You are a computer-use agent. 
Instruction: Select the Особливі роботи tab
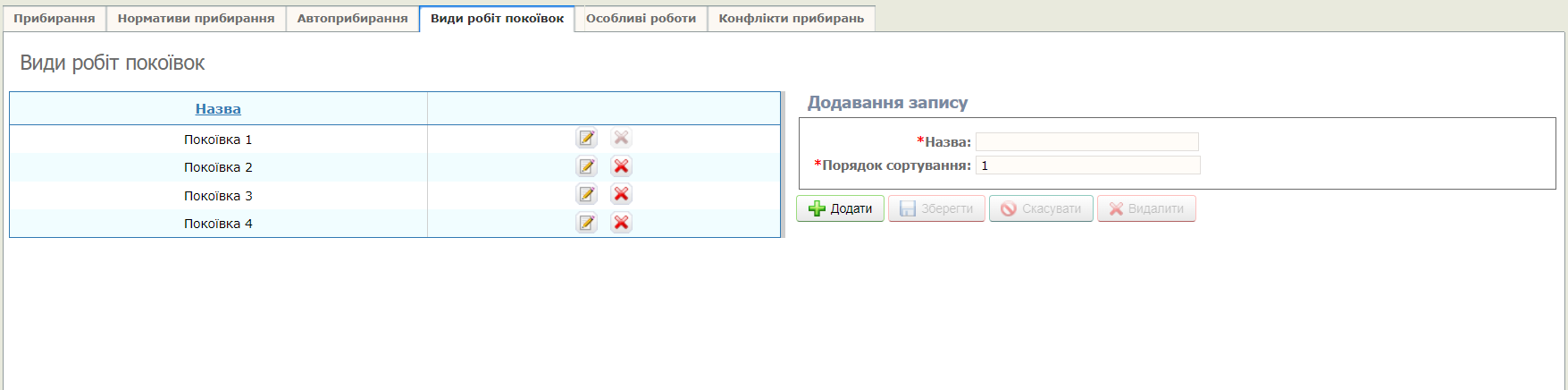(x=641, y=18)
